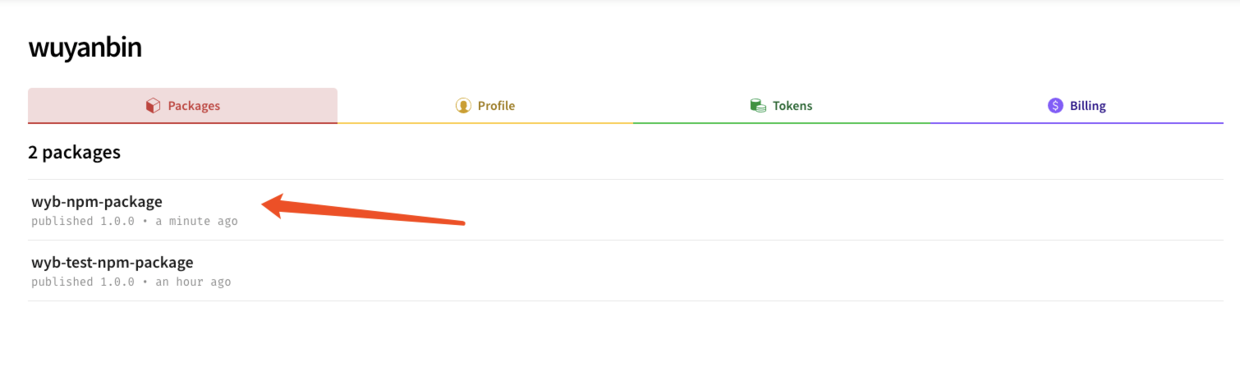This screenshot has width=1240, height=367.
Task: Go to the Tokens tab label
Action: point(792,105)
